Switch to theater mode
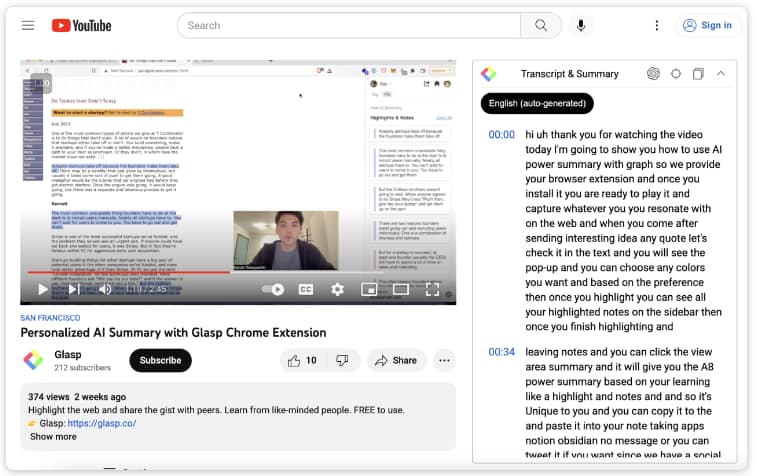 [401, 289]
